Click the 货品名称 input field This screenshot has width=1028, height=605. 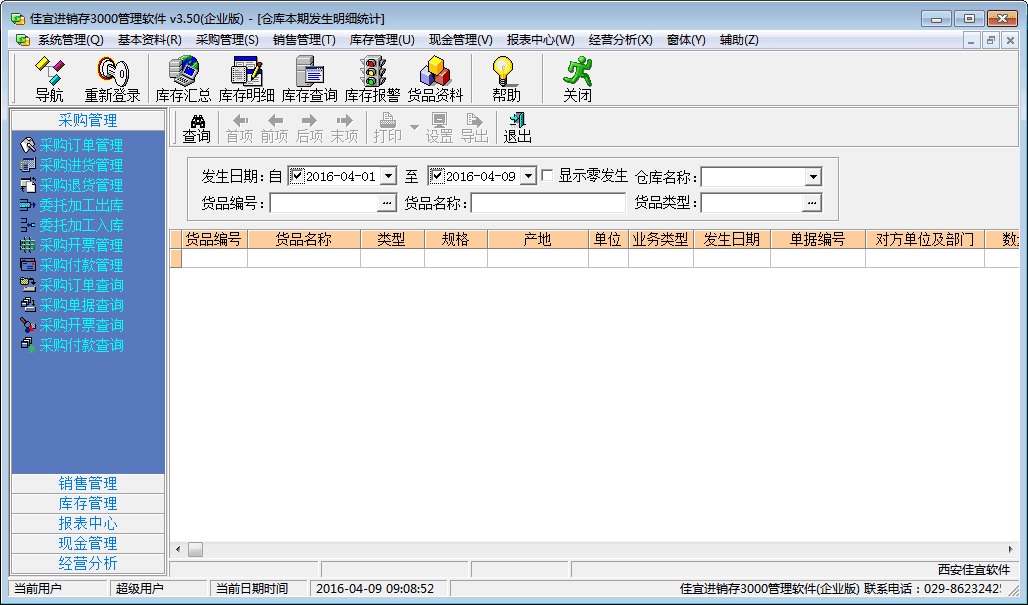pos(548,203)
